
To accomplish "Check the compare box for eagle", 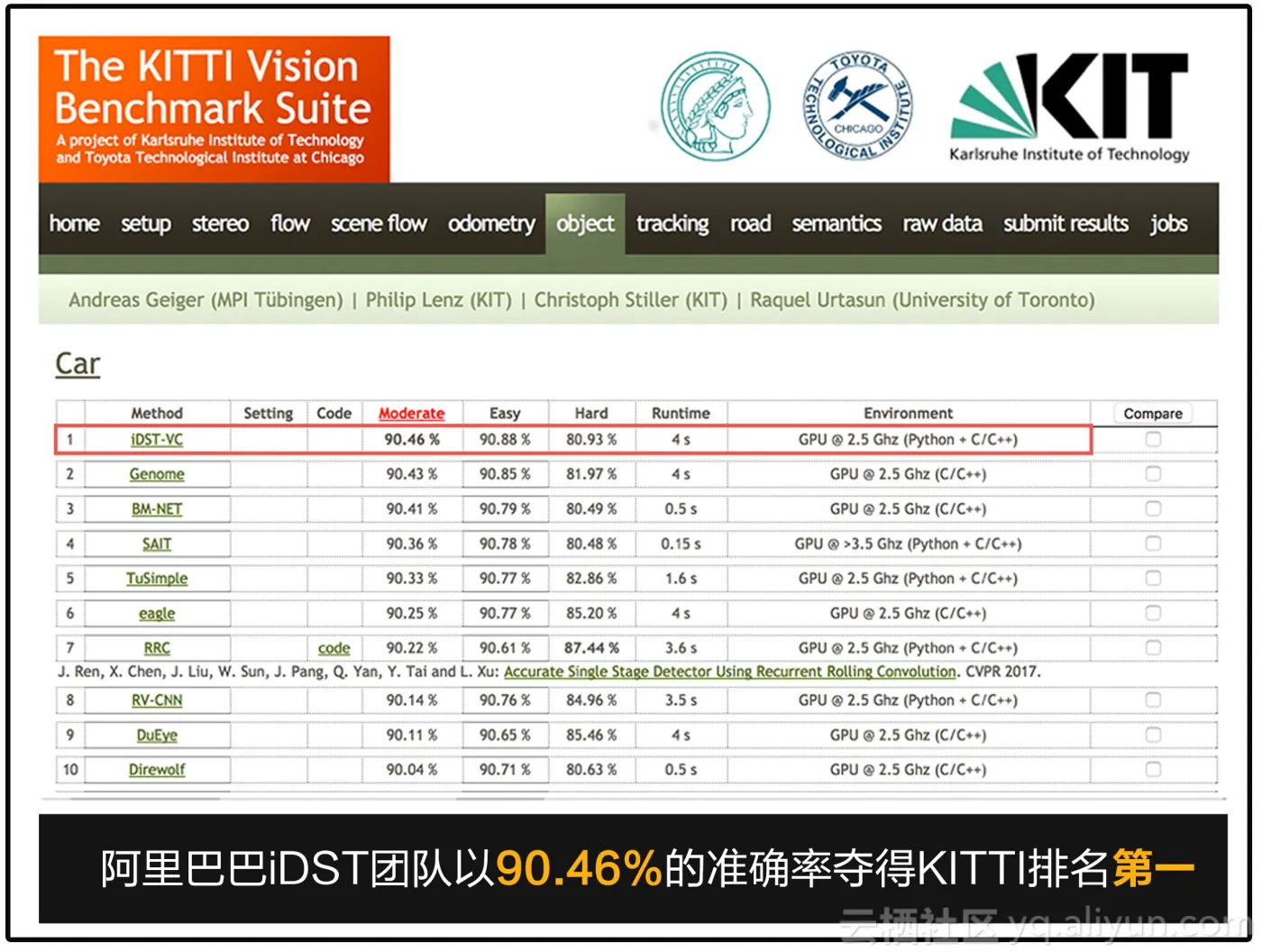I will click(1153, 613).
